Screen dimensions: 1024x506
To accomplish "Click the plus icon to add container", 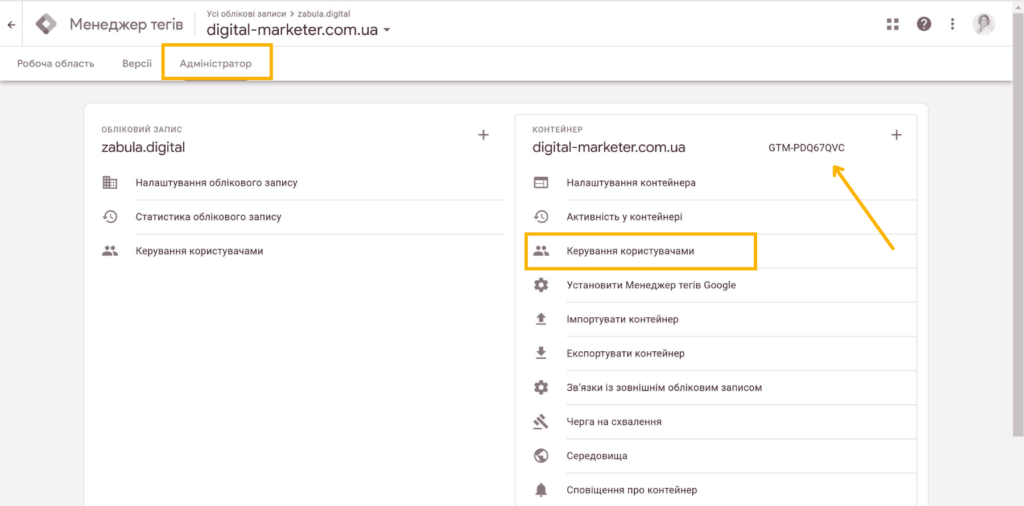I will pos(897,135).
